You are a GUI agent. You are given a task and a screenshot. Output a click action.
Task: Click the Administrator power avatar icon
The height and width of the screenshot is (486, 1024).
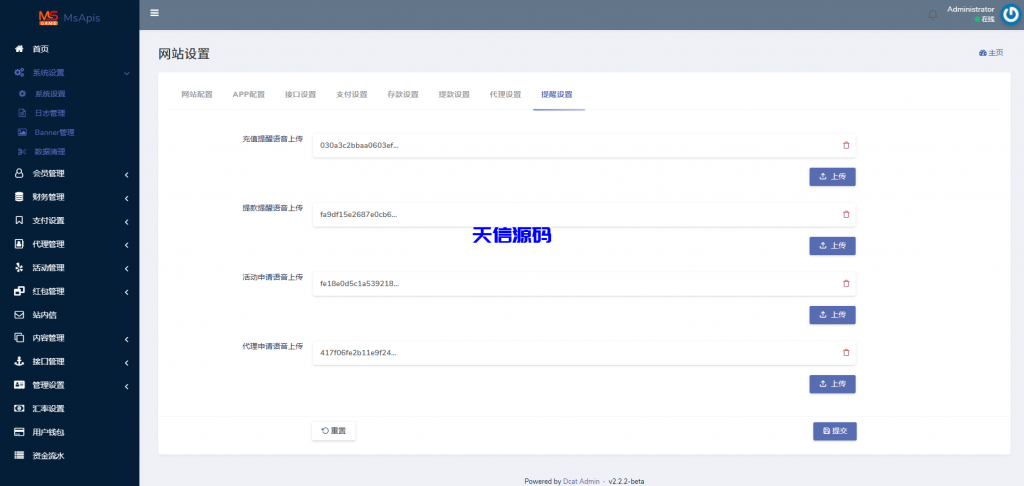point(1011,14)
